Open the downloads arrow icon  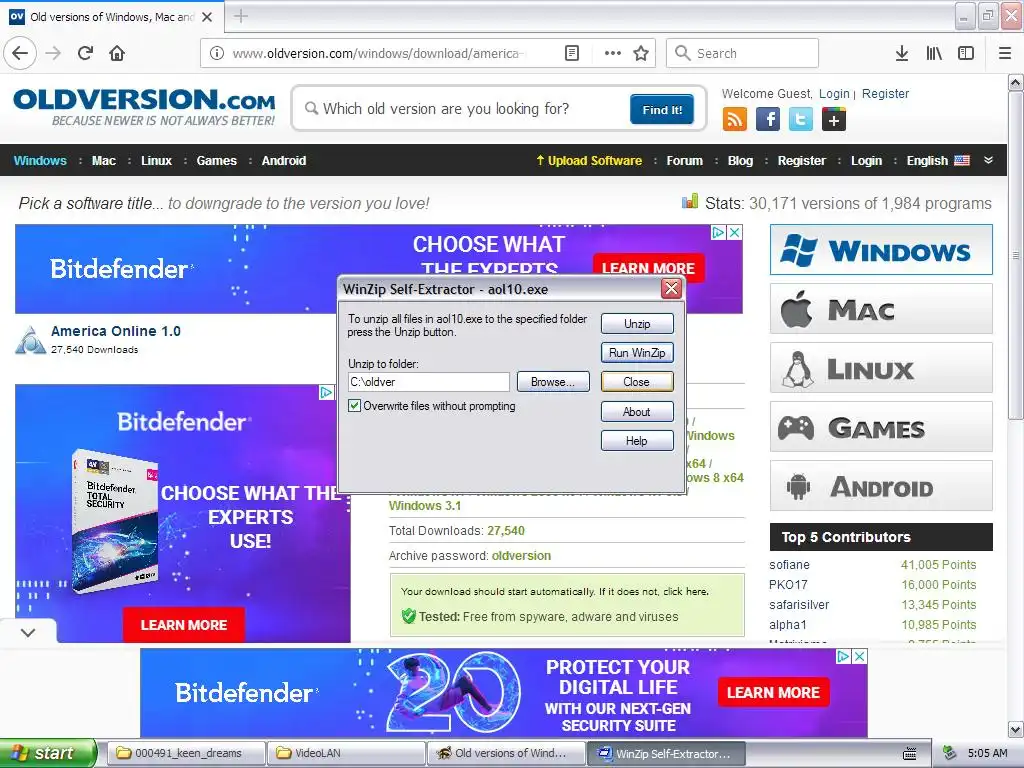pos(902,53)
